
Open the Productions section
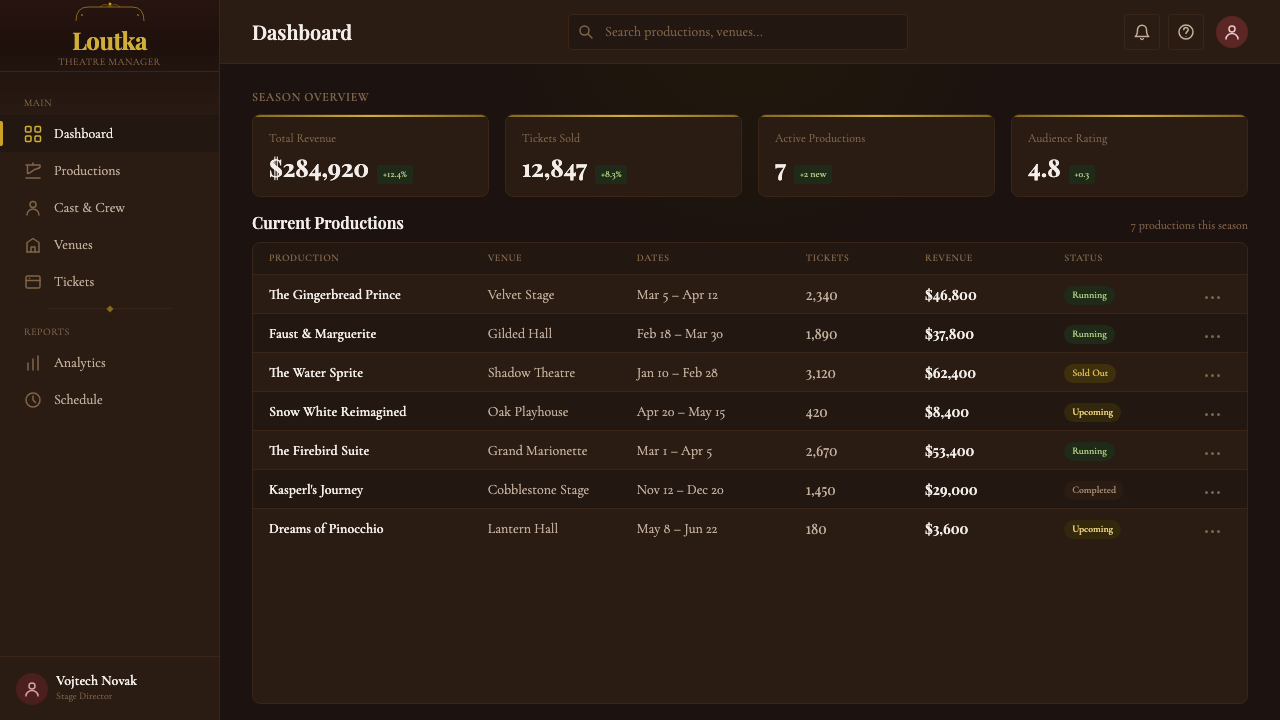pos(109,171)
